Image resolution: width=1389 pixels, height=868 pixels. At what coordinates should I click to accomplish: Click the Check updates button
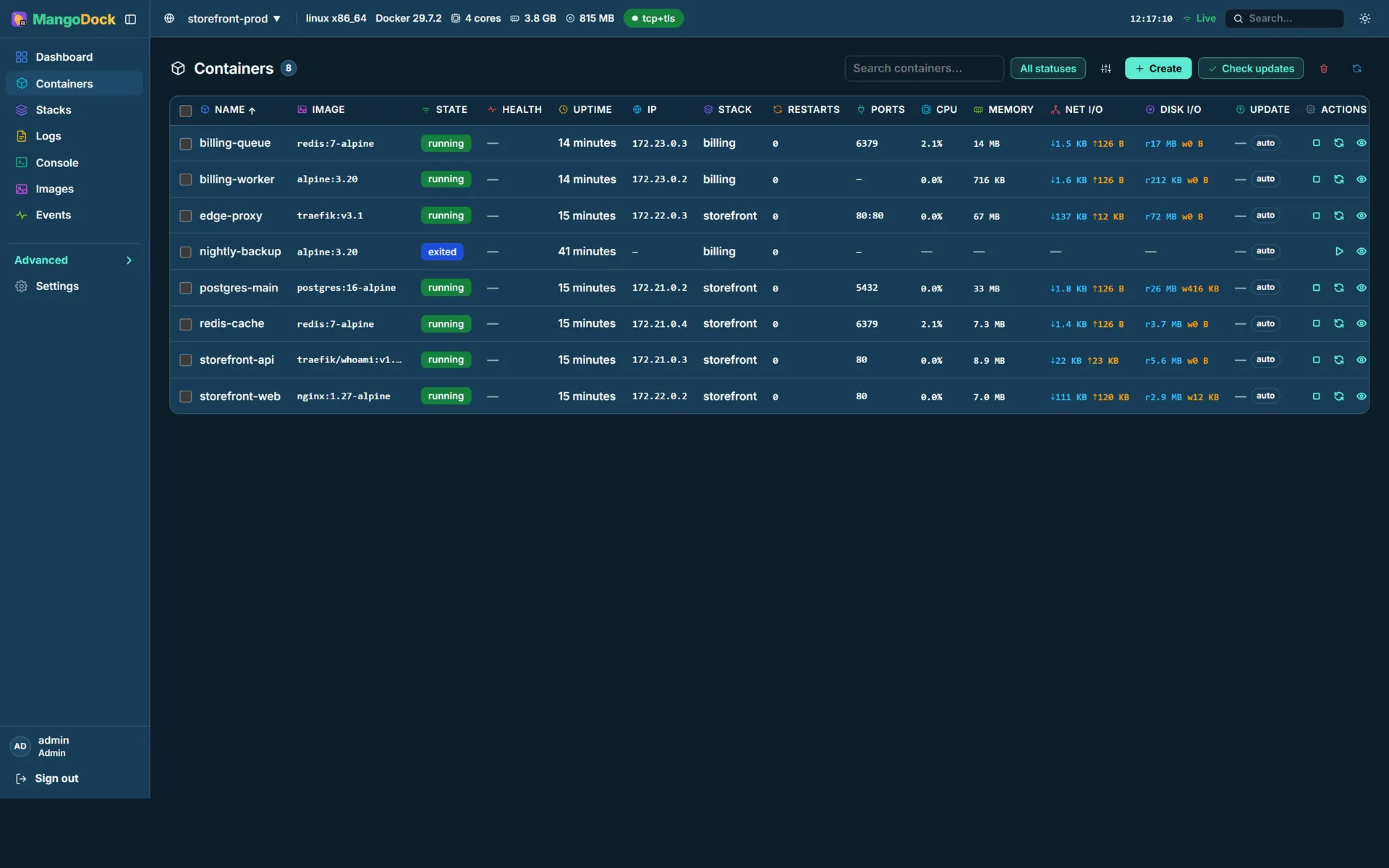1251,69
